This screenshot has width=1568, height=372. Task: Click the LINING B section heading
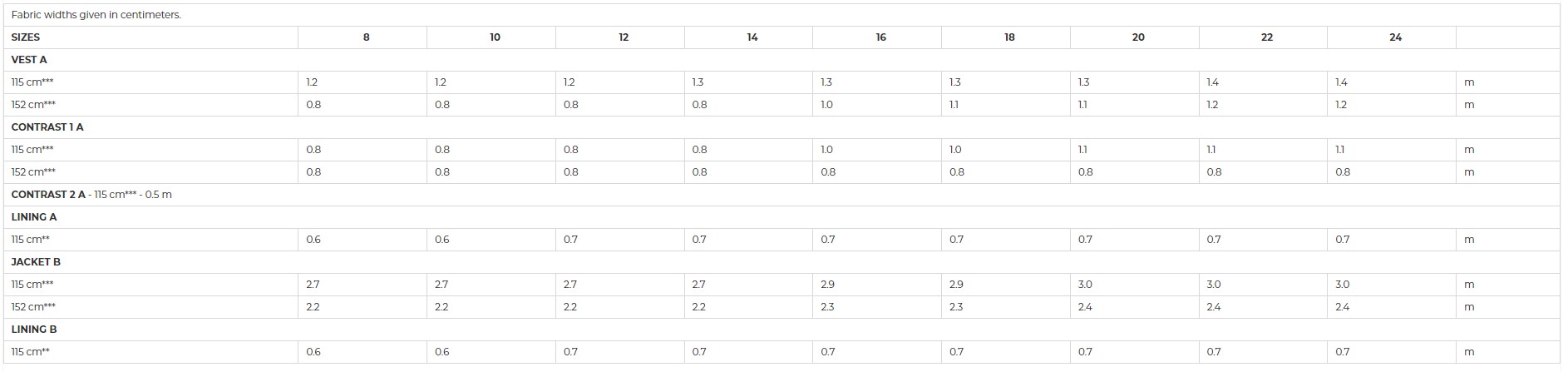[34, 330]
